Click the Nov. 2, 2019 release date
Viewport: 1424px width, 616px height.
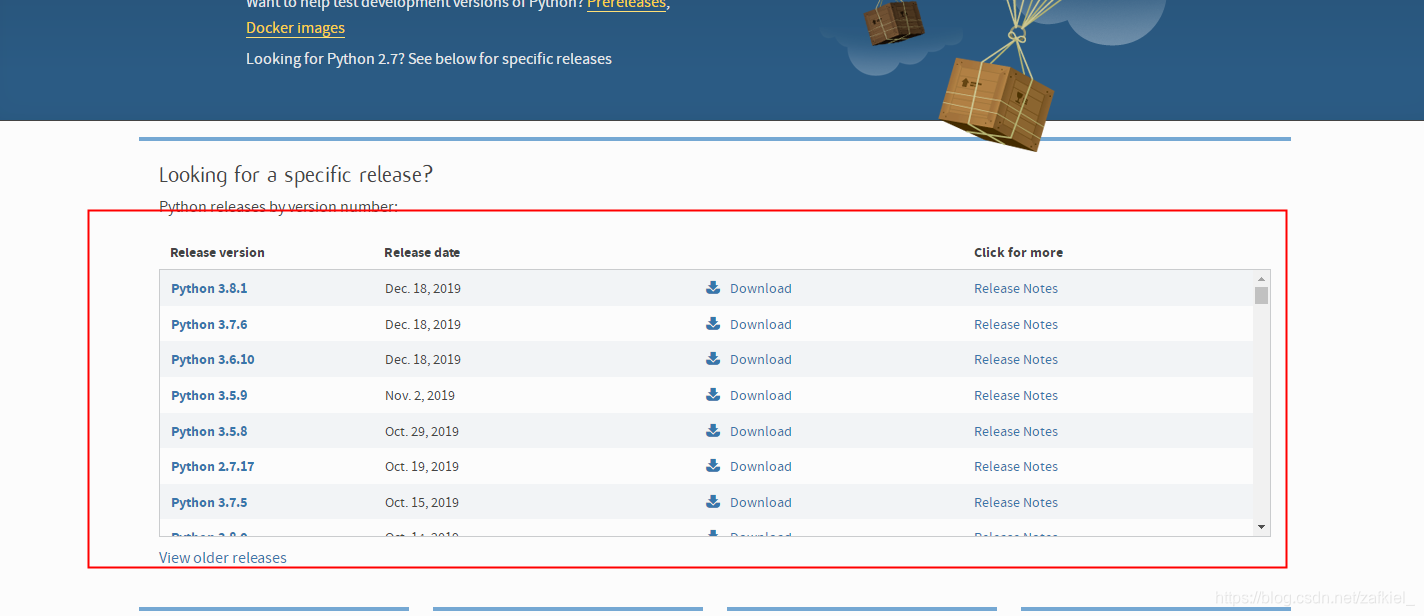[x=420, y=395]
